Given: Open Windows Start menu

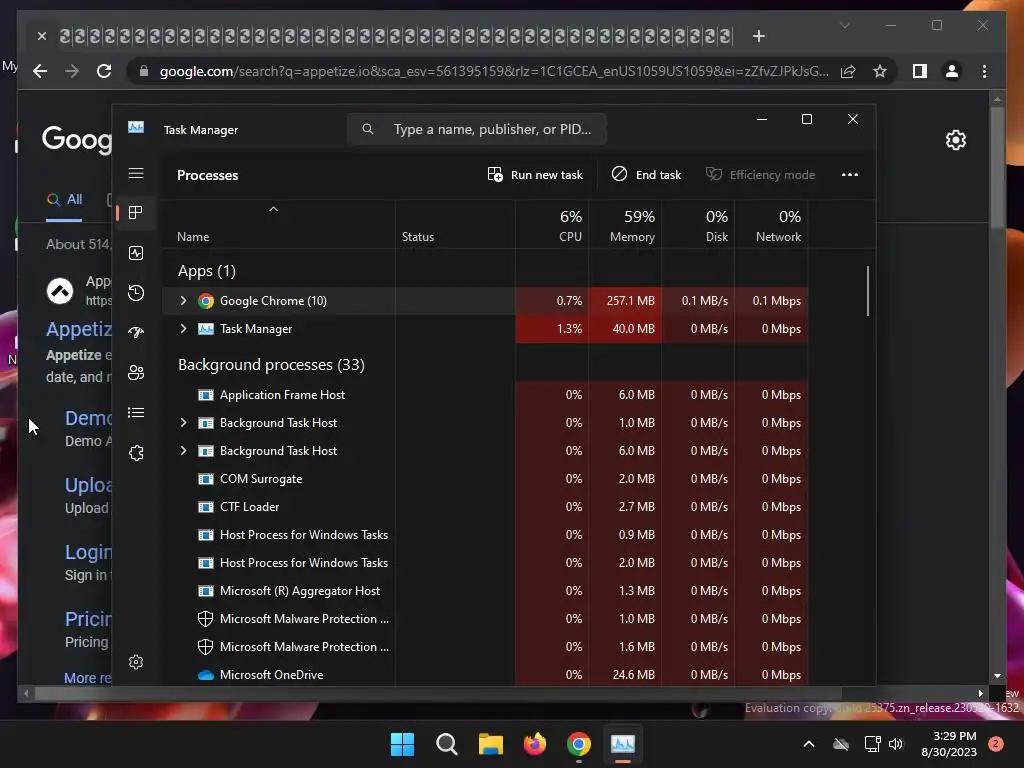Looking at the screenshot, I should pyautogui.click(x=402, y=744).
